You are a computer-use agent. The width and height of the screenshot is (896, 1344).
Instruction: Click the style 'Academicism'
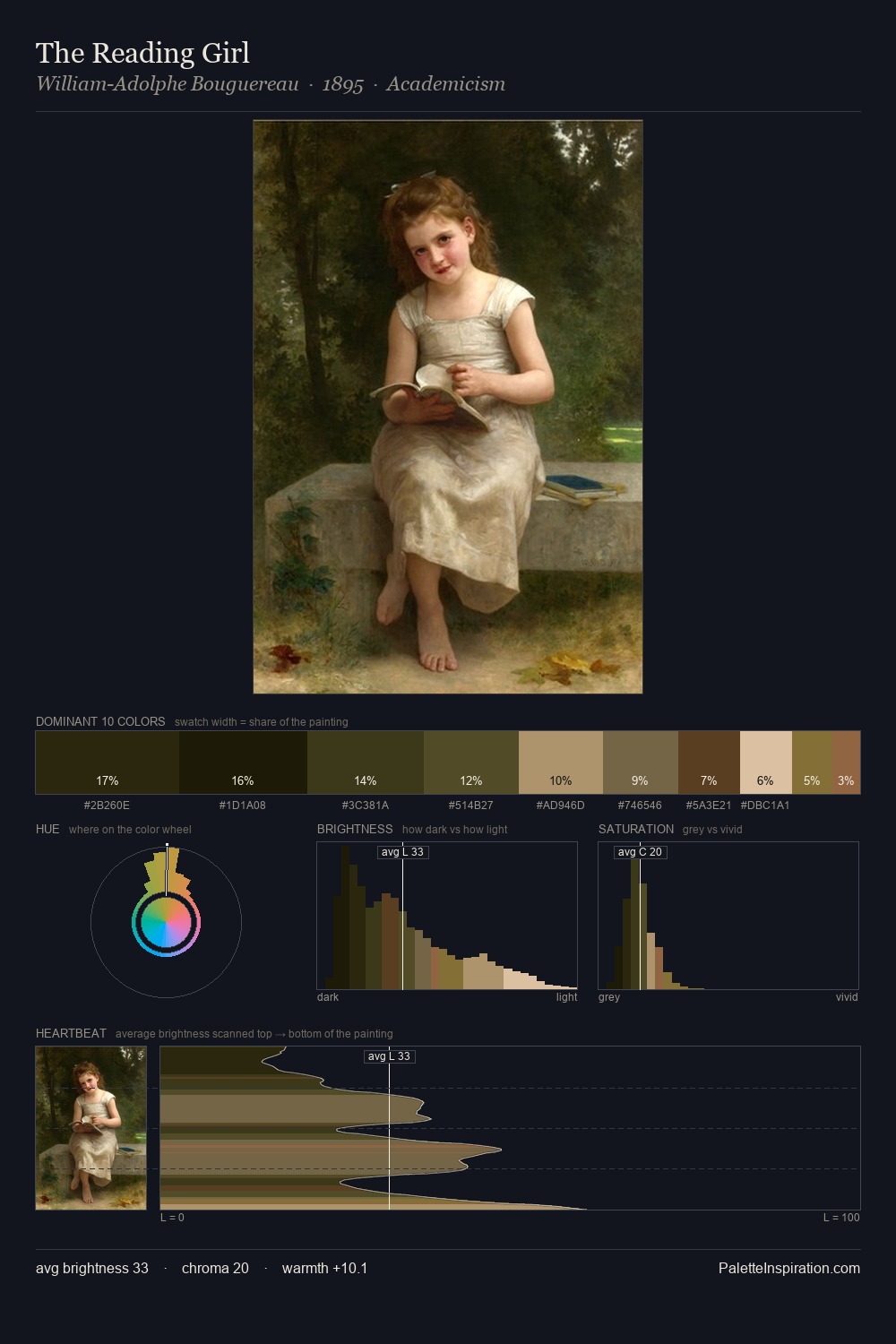pyautogui.click(x=445, y=84)
